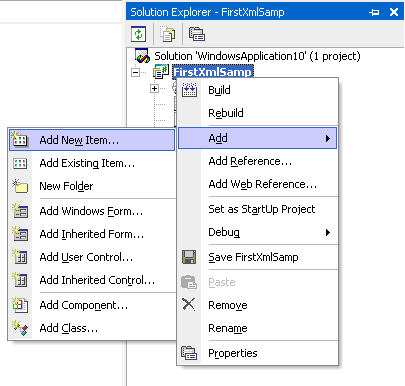Select the FirstXmlSamp project tree node
Screen dimensions: 405x386
pos(213,72)
